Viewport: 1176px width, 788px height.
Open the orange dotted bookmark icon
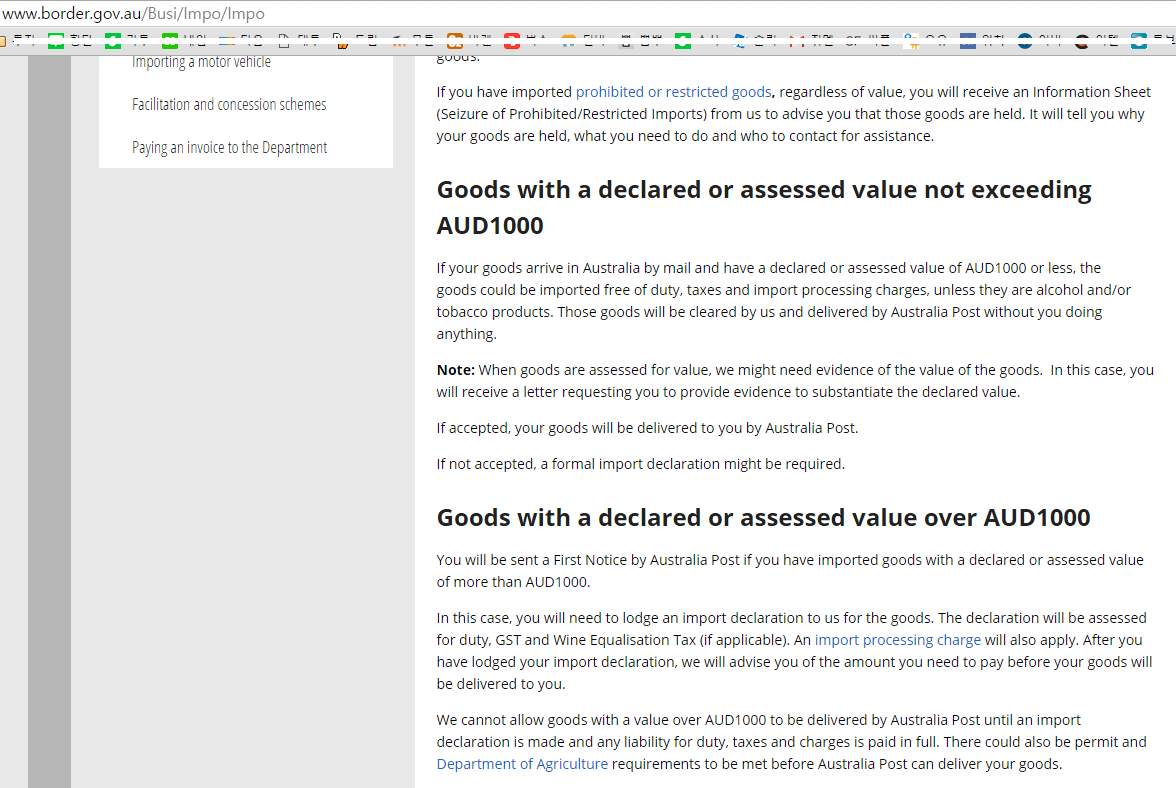[x=398, y=41]
